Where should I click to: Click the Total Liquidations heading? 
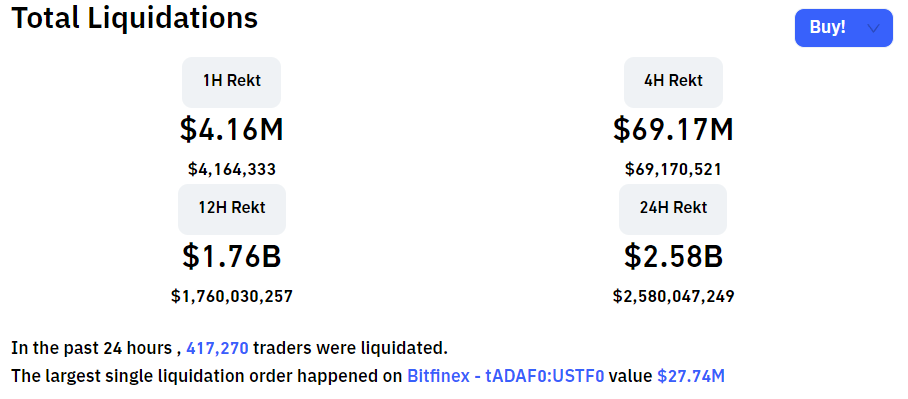134,18
